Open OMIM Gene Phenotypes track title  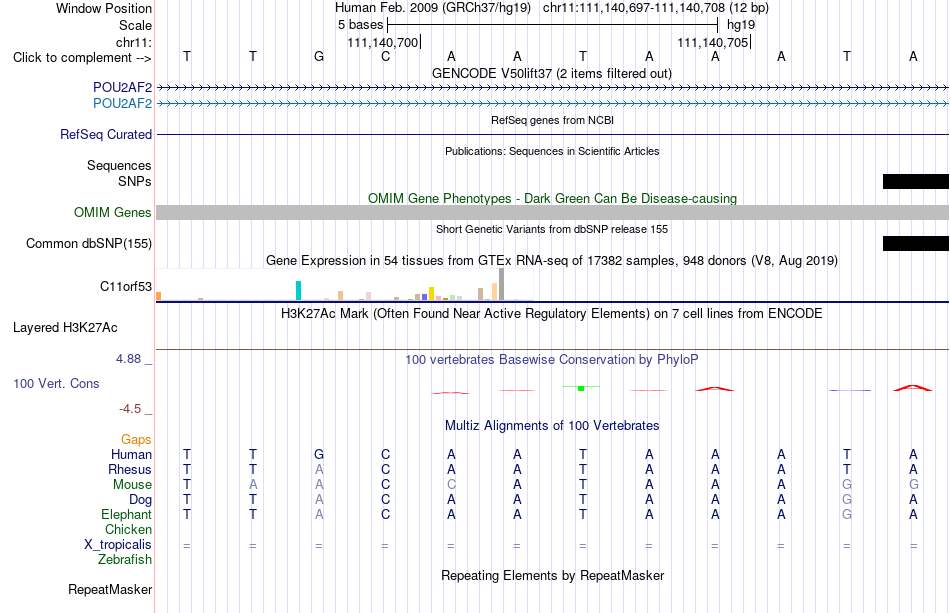[553, 199]
